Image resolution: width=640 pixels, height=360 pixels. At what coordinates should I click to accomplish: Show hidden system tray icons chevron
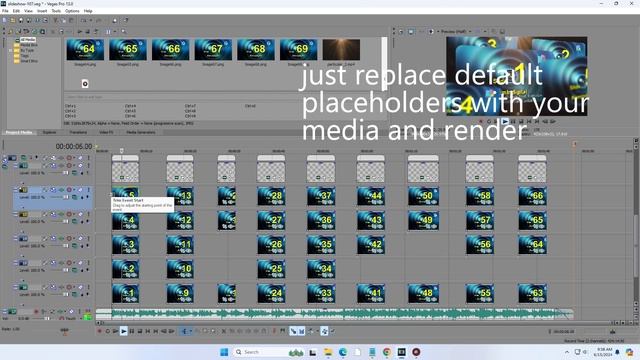[567, 352]
